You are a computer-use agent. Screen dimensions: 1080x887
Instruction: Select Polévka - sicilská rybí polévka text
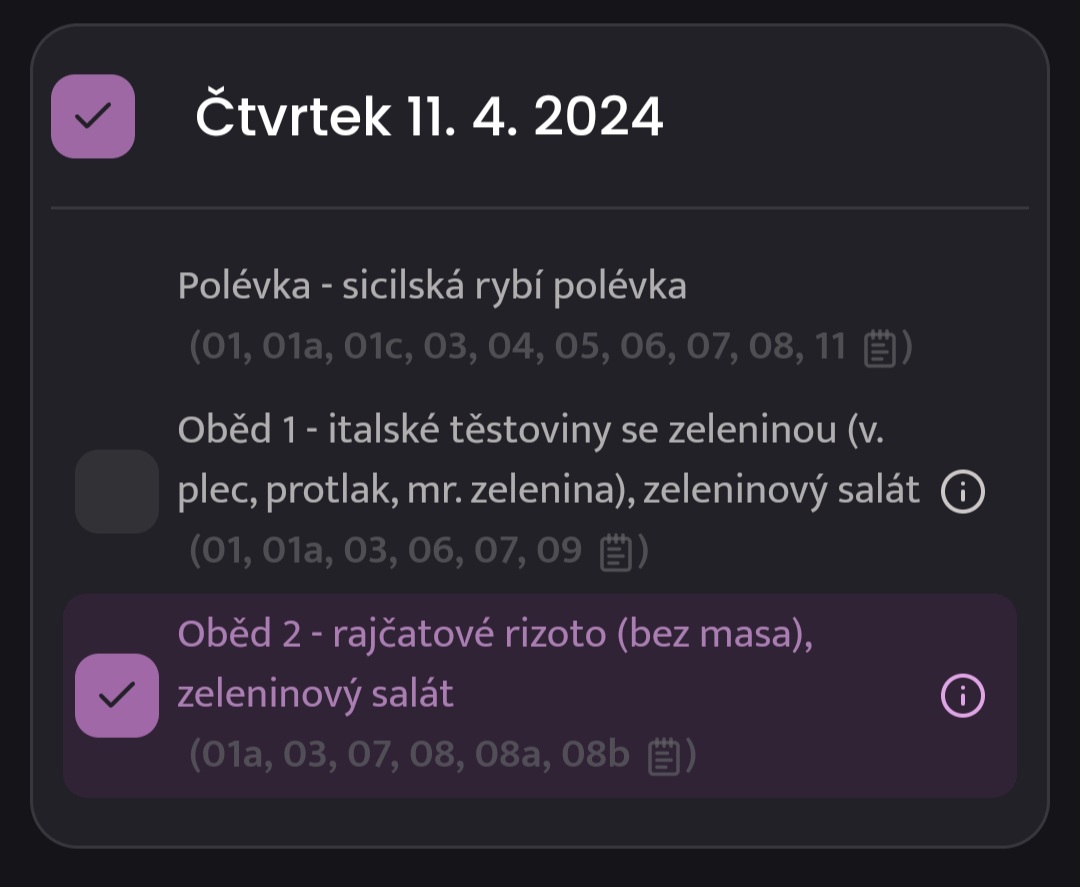[x=432, y=286]
